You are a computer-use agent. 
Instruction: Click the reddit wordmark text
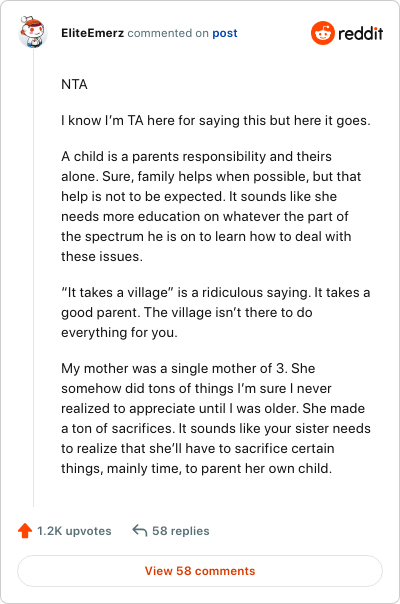pos(361,34)
